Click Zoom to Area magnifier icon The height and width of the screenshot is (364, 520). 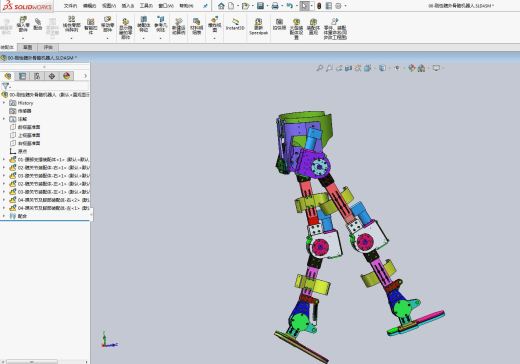click(329, 68)
